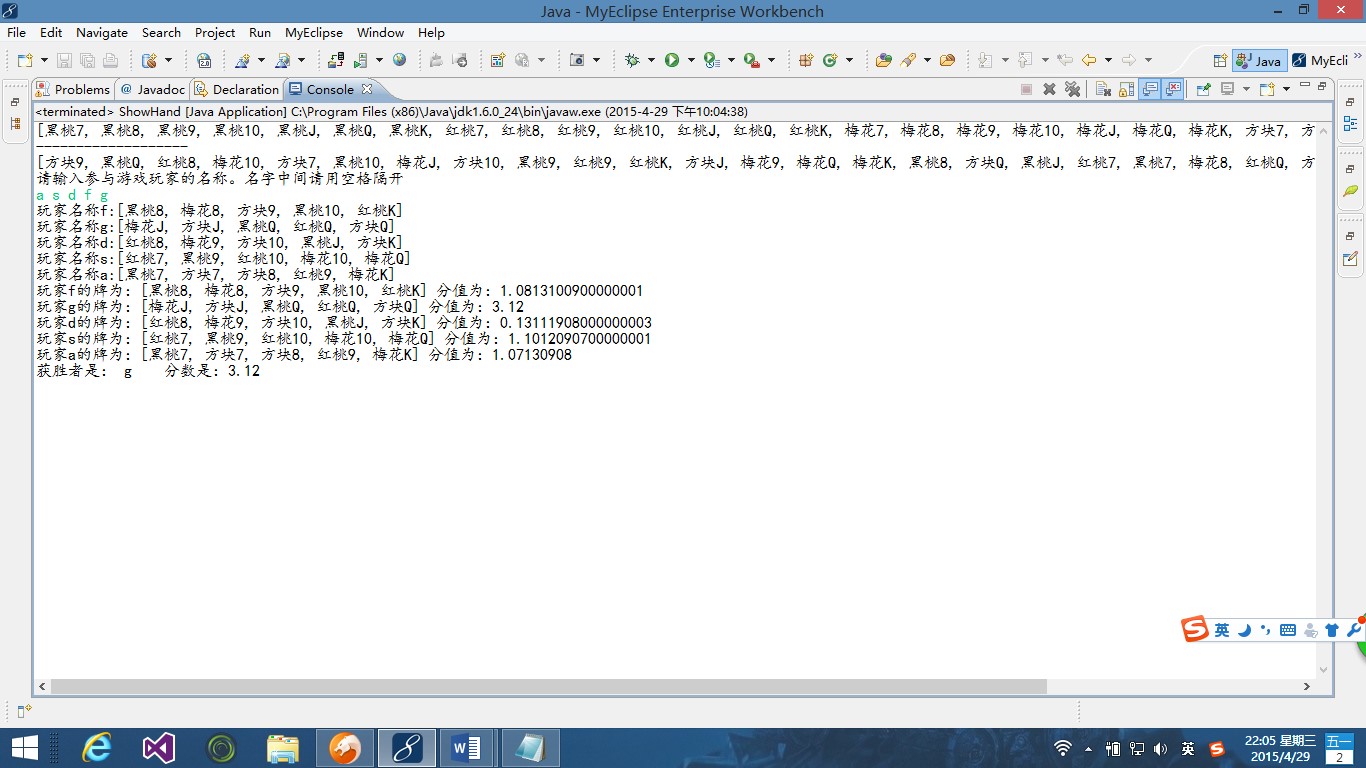Expand the New Java Class dropdown arrow
The height and width of the screenshot is (768, 1366).
coord(849,60)
